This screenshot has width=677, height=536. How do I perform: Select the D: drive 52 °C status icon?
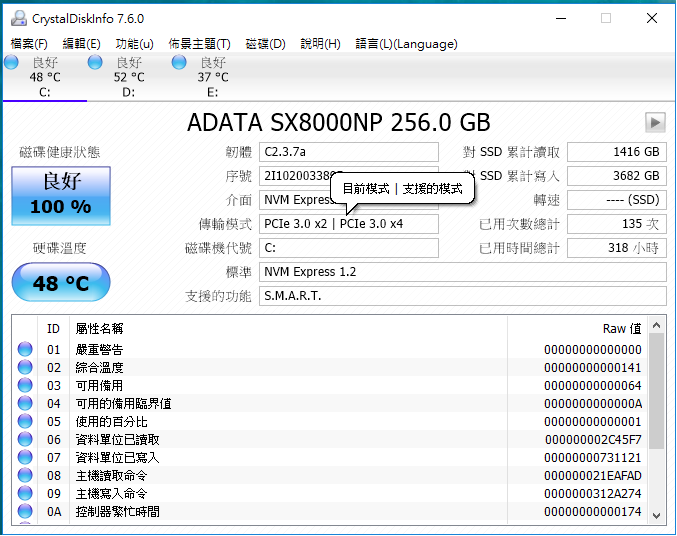tap(95, 63)
